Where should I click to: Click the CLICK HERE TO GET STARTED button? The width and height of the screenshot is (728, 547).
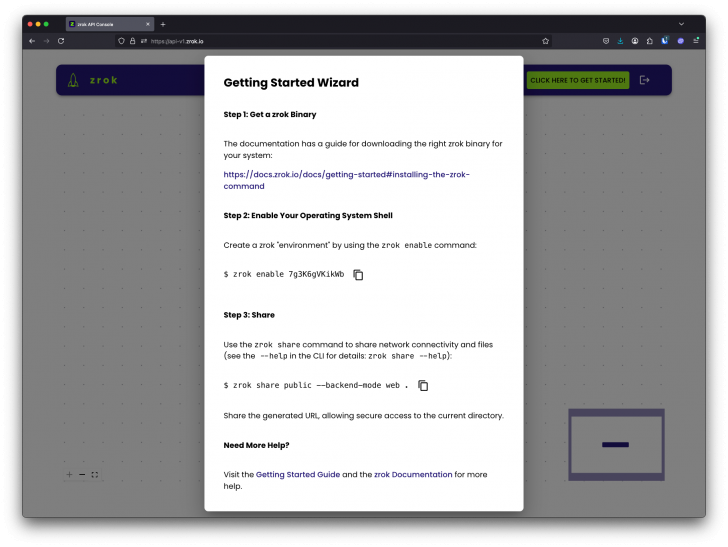(578, 80)
